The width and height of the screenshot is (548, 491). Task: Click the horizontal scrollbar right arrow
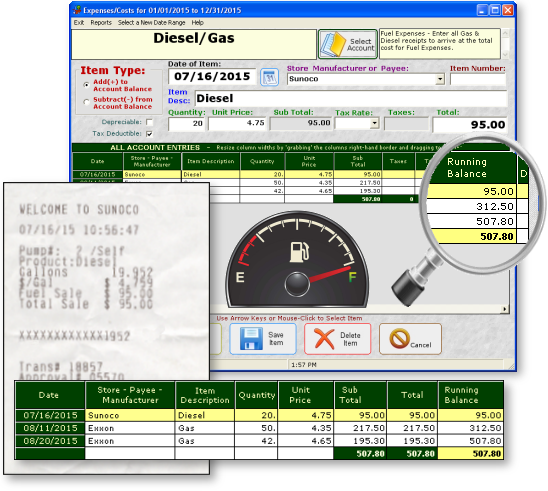(x=505, y=309)
